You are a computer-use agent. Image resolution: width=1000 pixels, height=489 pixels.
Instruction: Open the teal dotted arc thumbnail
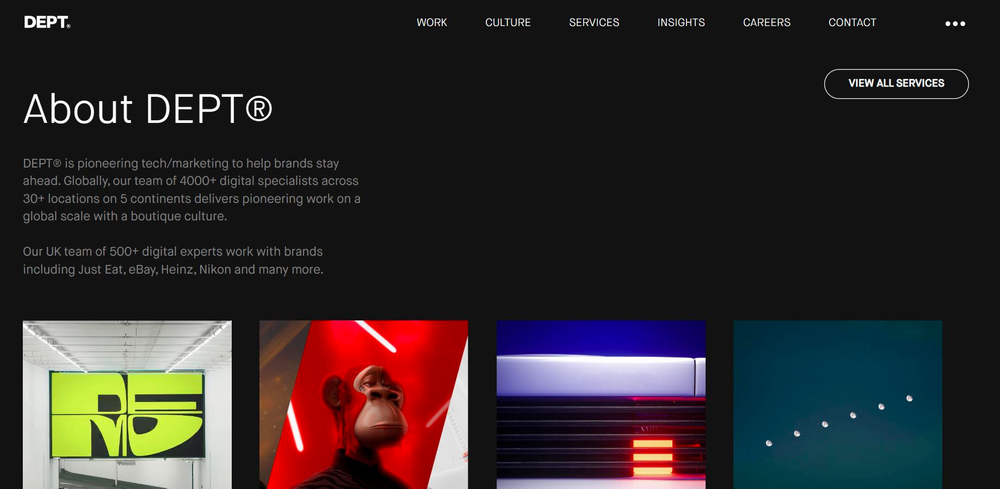coord(837,405)
